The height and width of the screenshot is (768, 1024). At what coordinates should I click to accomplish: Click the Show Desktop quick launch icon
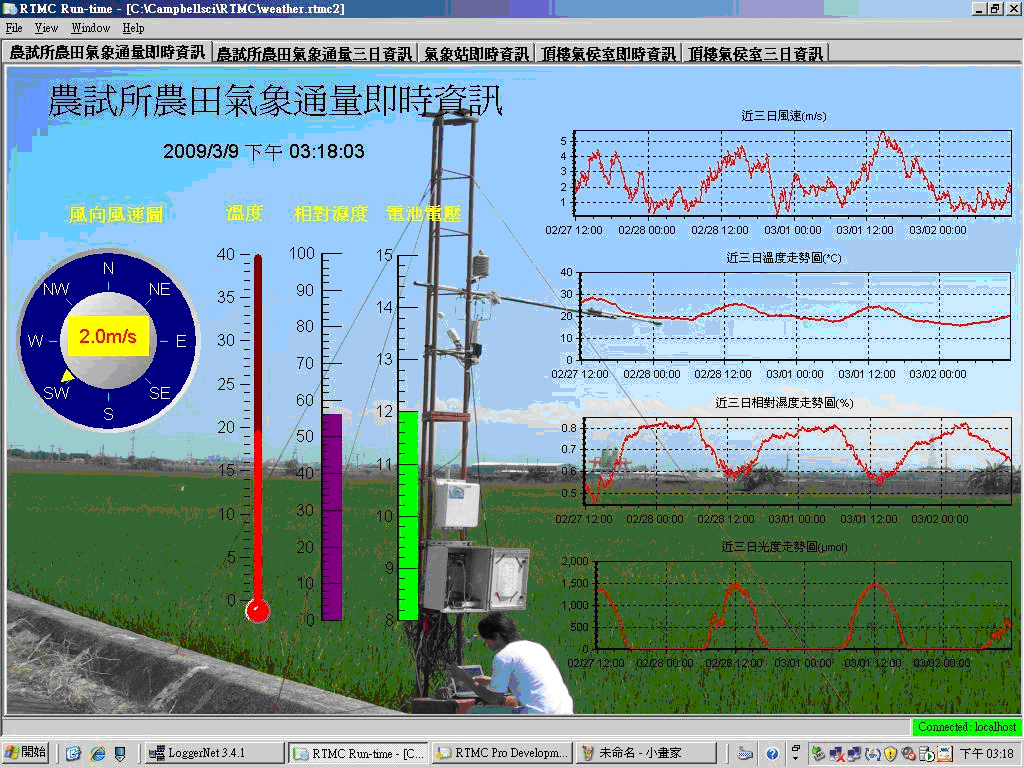tap(73, 753)
